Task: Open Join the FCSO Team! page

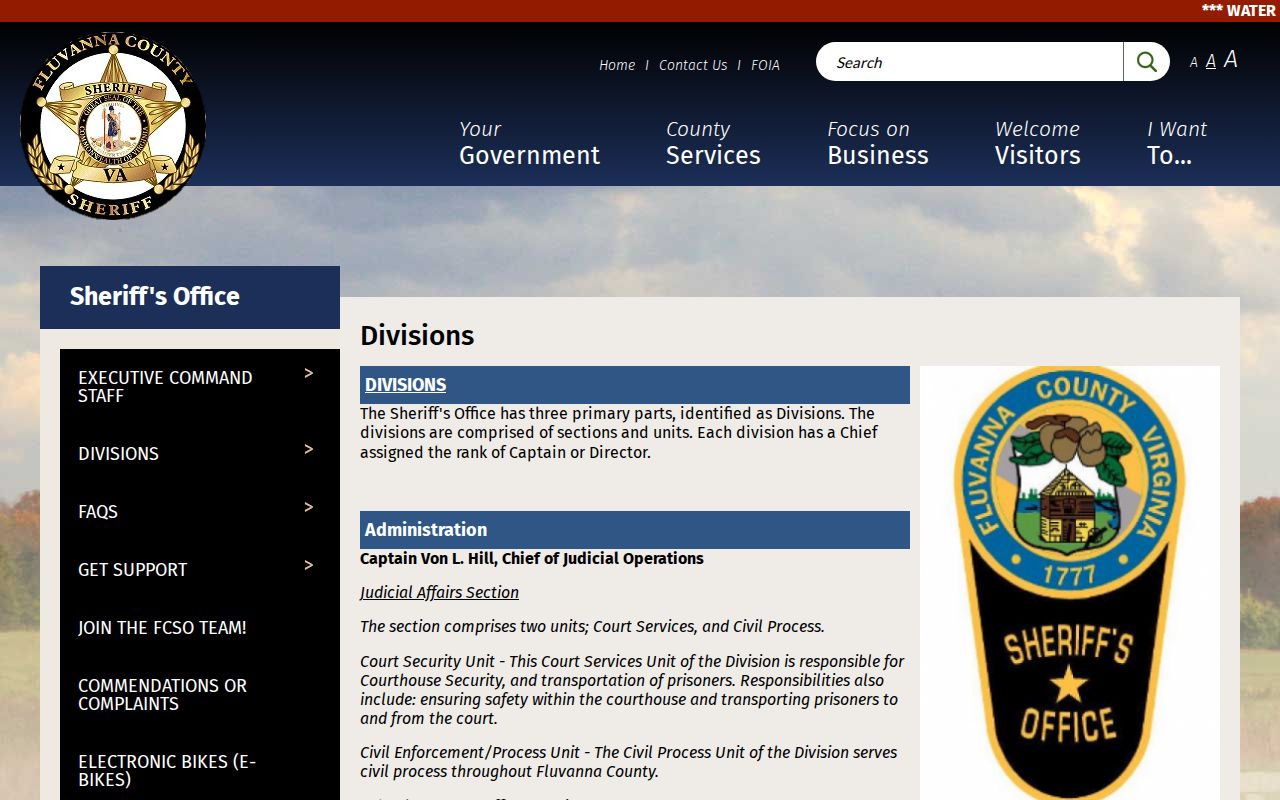Action: (162, 628)
